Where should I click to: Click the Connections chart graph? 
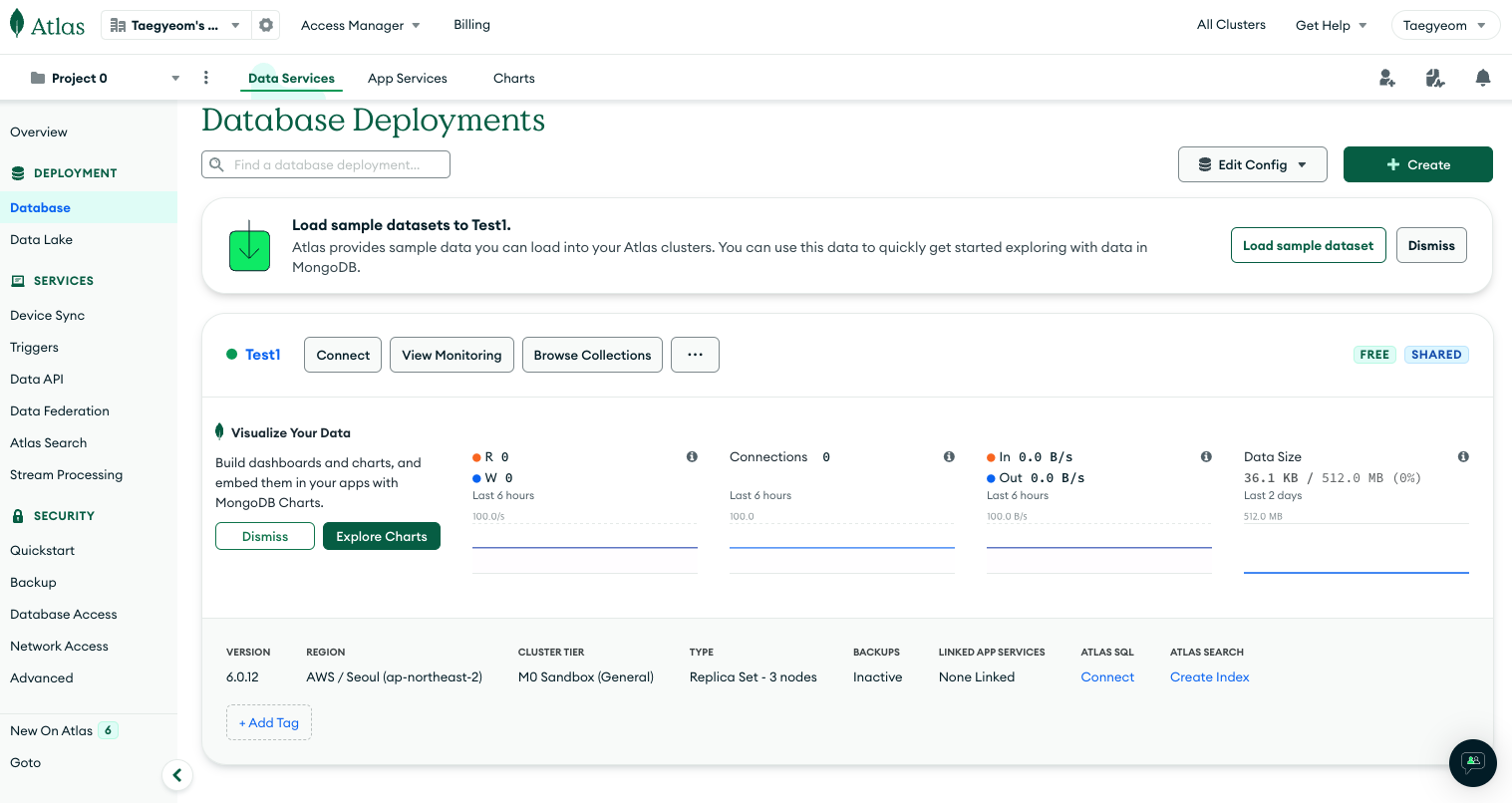pos(842,548)
